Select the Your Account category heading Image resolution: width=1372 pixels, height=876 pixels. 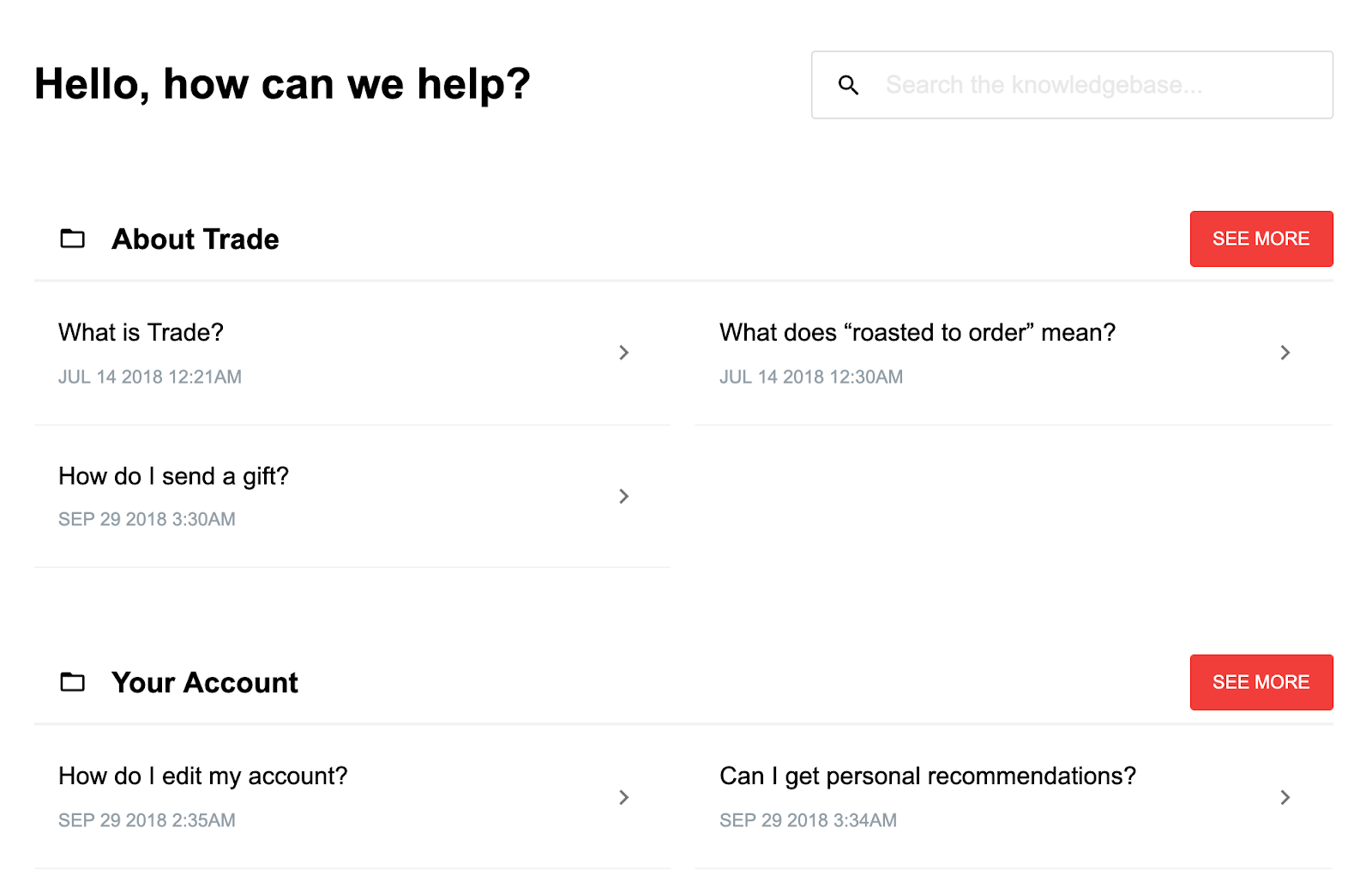205,683
